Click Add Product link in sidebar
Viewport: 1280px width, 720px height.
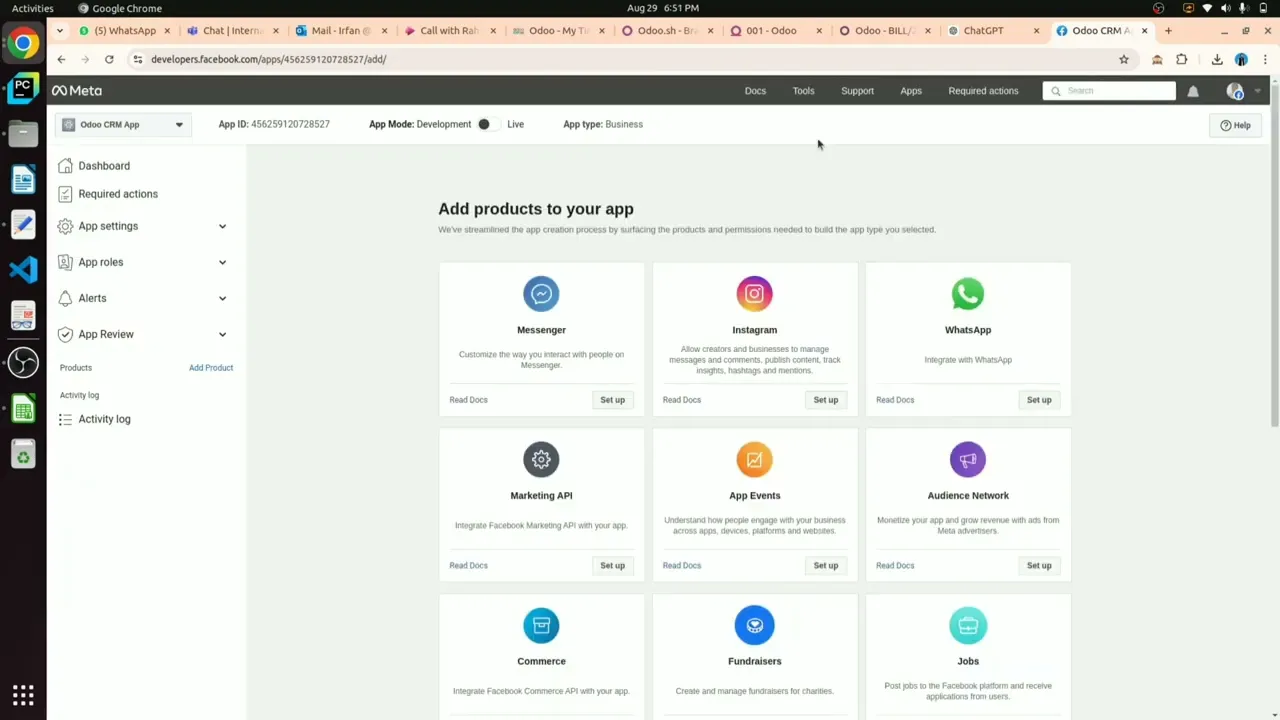click(211, 368)
